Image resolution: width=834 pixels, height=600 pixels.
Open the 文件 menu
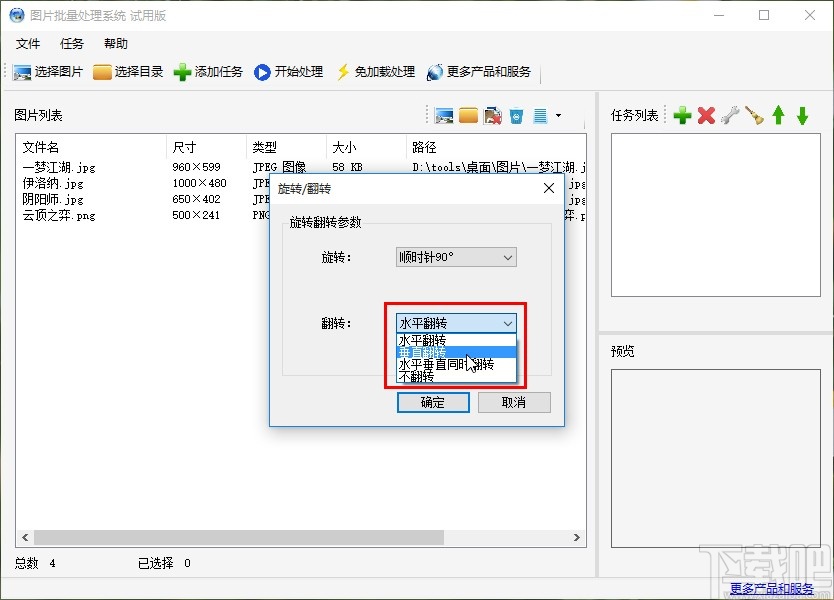[28, 43]
